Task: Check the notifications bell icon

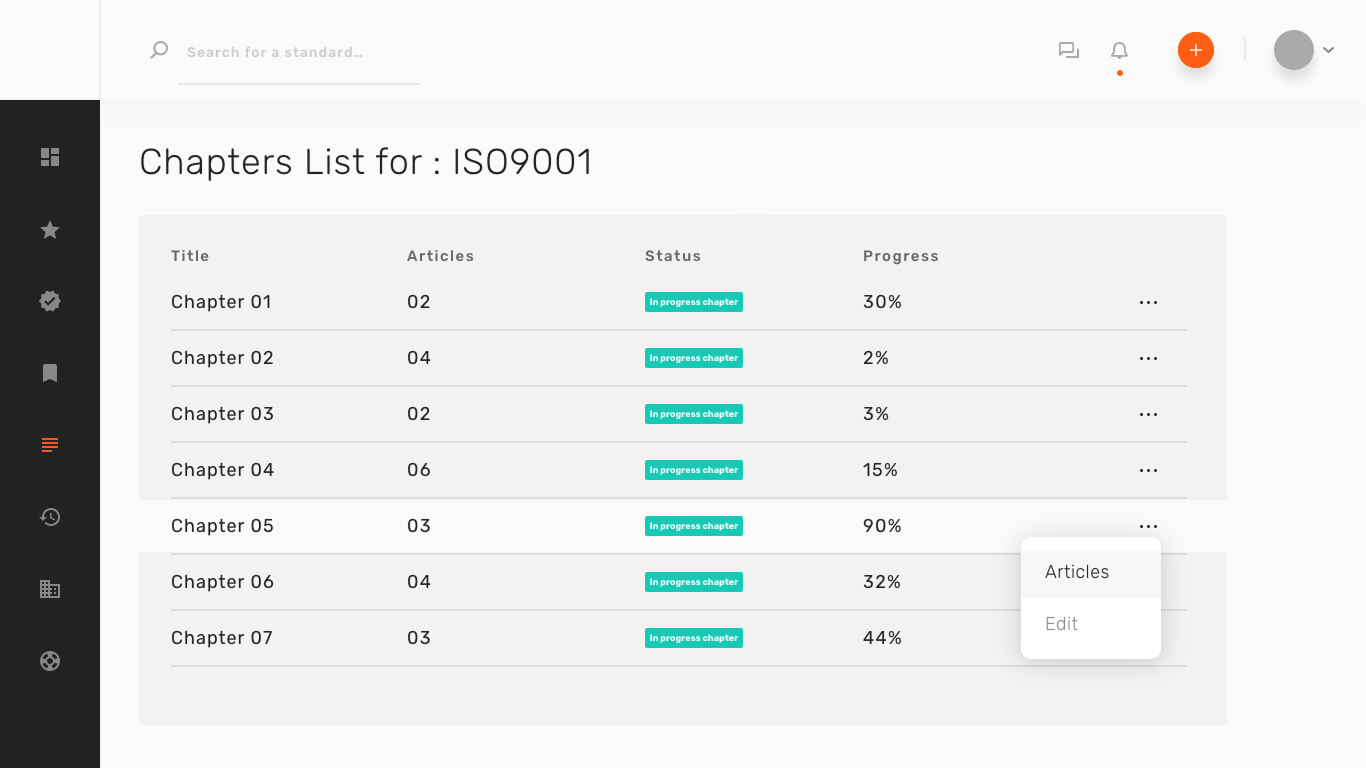Action: coord(1119,51)
